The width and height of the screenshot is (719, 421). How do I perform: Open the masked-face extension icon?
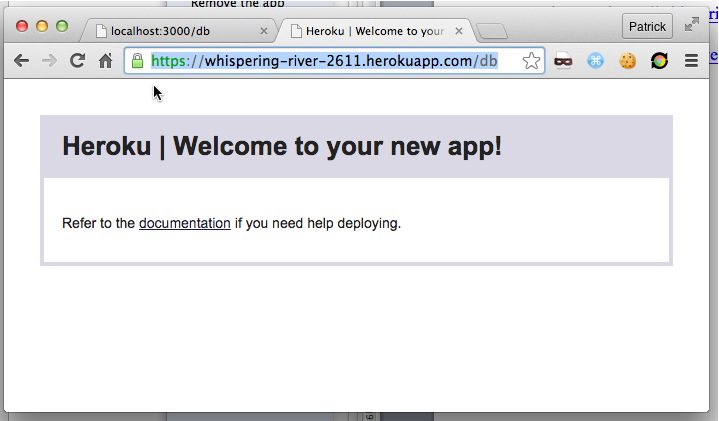coord(563,61)
